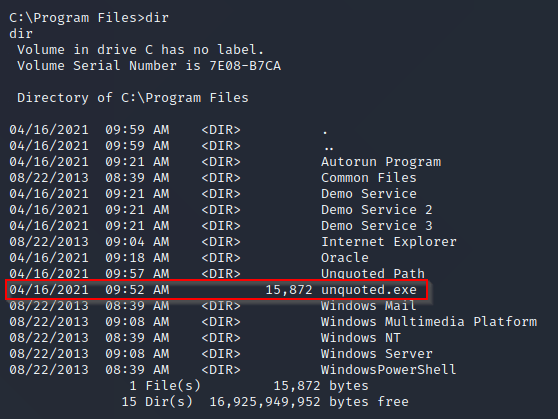Click the 09:52 AM time of unquoted.exe
This screenshot has height=419, width=558.
click(x=137, y=290)
